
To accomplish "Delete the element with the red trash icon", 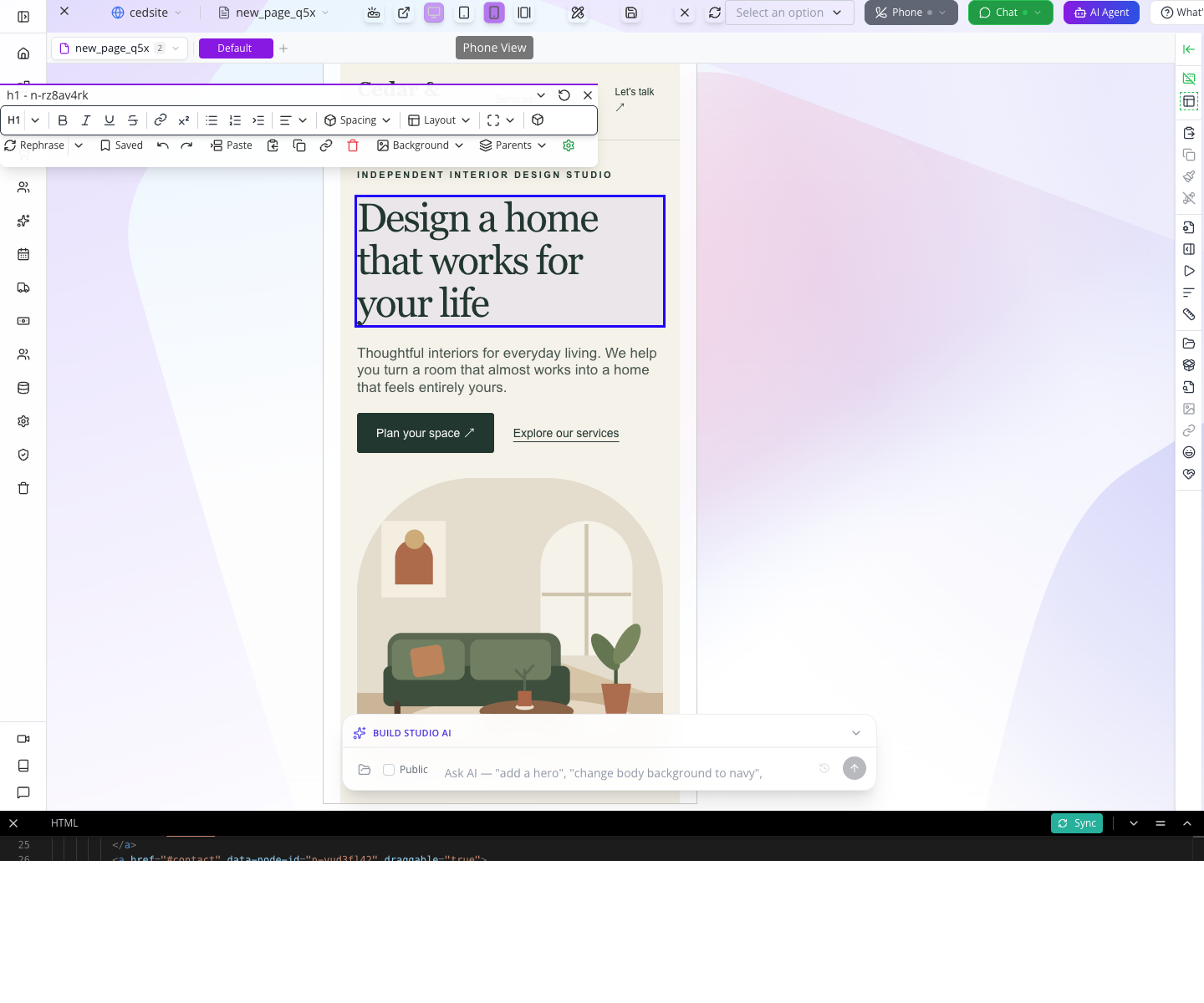I will click(x=353, y=145).
